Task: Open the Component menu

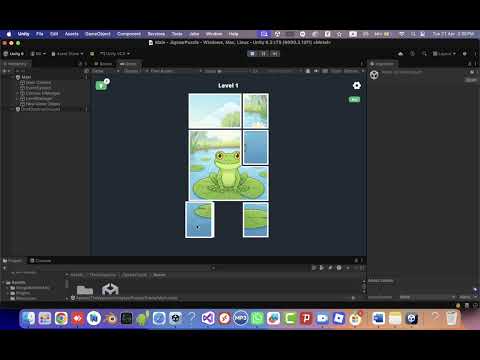Action: pyautogui.click(x=129, y=34)
